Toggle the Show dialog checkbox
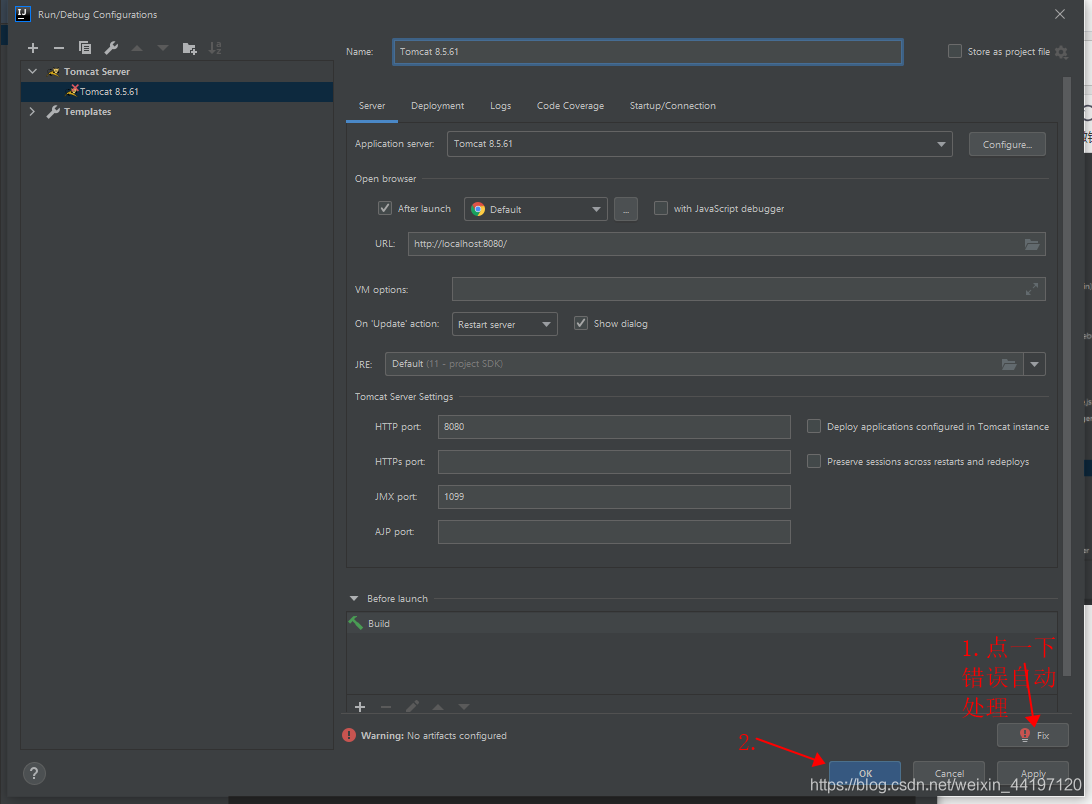The image size is (1092, 804). (x=581, y=324)
